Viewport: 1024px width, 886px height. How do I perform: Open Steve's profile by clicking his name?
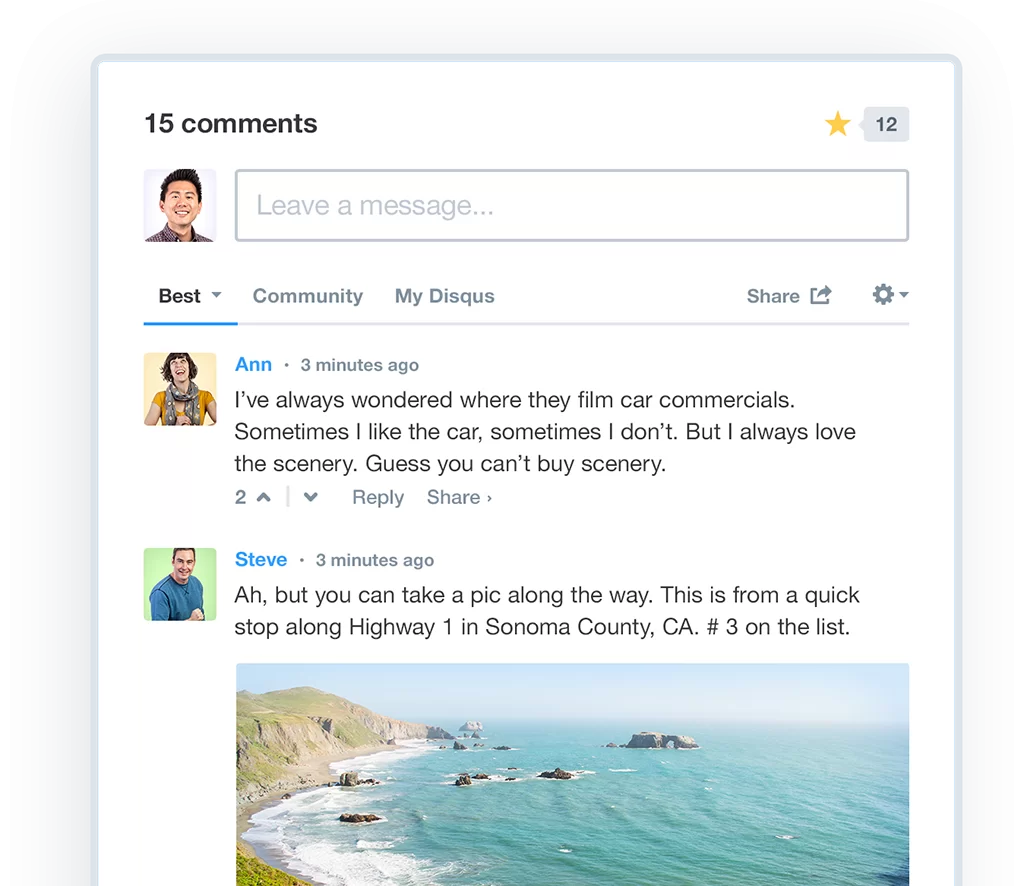pos(261,559)
